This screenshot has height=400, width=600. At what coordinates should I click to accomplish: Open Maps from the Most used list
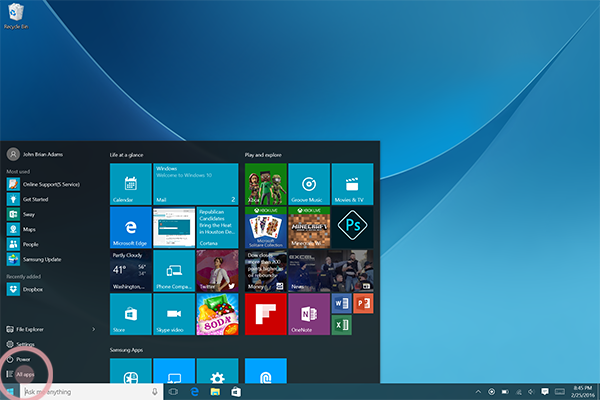click(x=21, y=229)
